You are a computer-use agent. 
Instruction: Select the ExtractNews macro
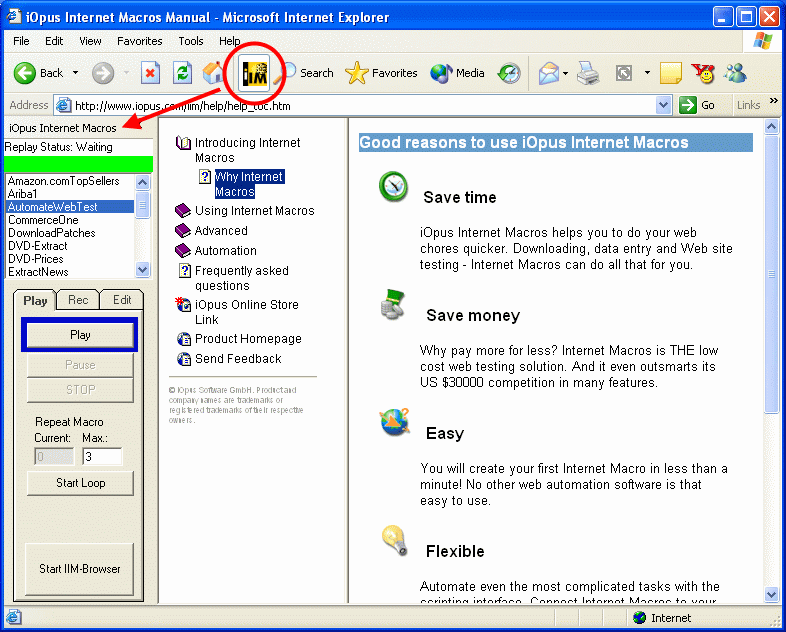point(70,272)
